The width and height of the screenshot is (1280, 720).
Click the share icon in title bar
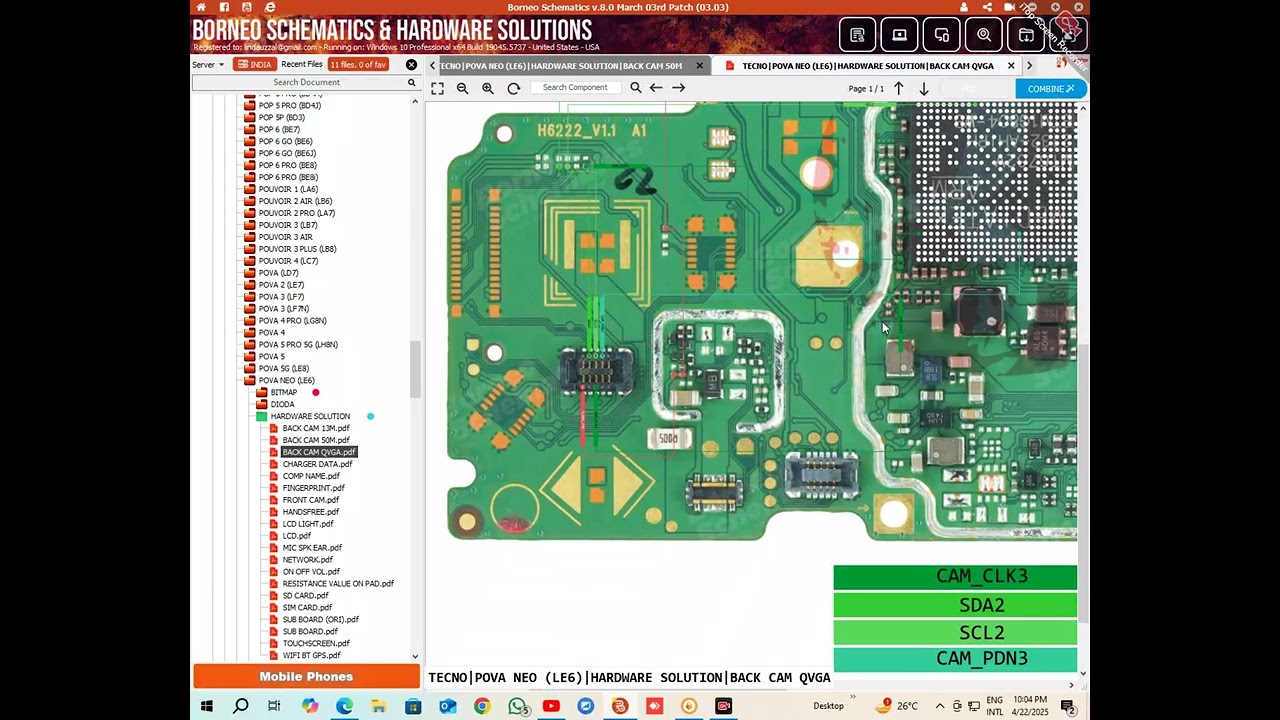[987, 7]
